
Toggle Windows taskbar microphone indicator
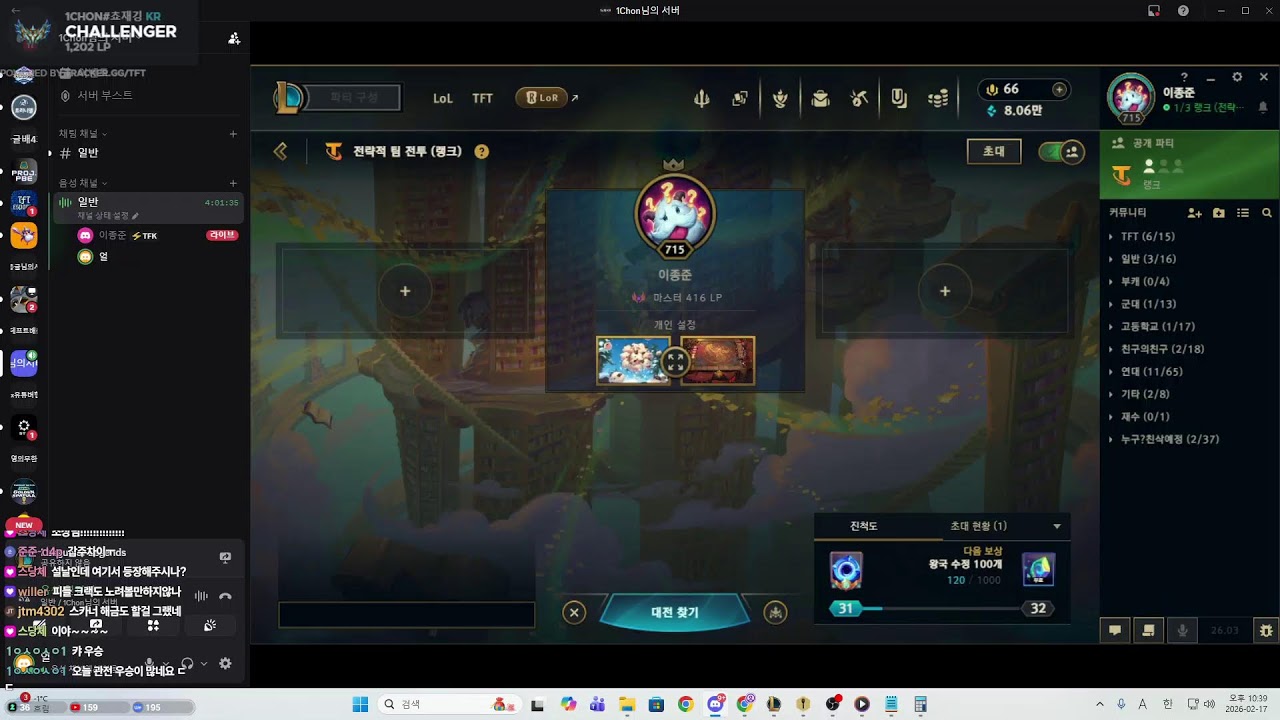pyautogui.click(x=1121, y=704)
